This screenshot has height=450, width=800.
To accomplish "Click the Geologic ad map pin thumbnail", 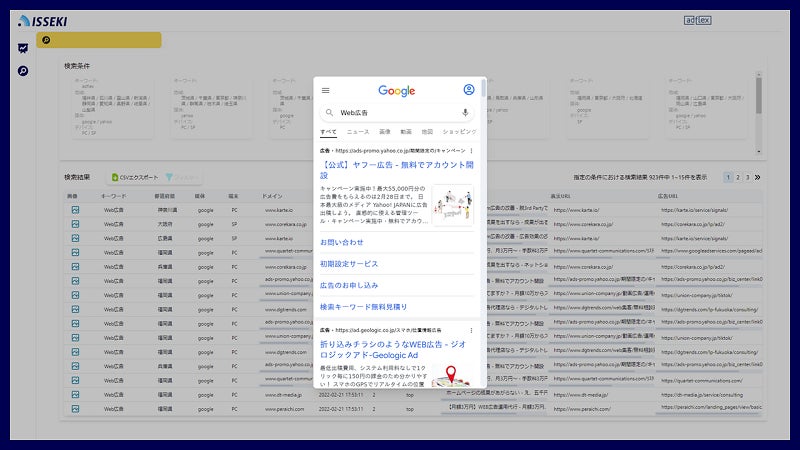I will coord(451,375).
